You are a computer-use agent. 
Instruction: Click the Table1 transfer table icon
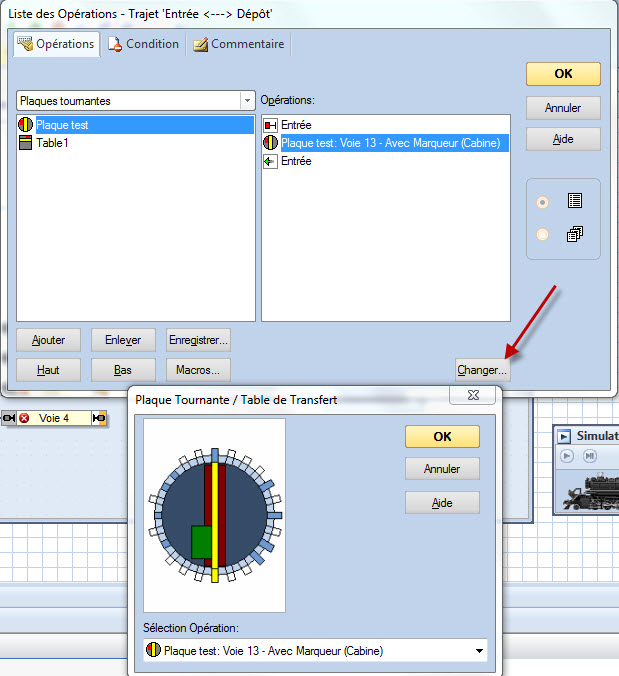25,143
